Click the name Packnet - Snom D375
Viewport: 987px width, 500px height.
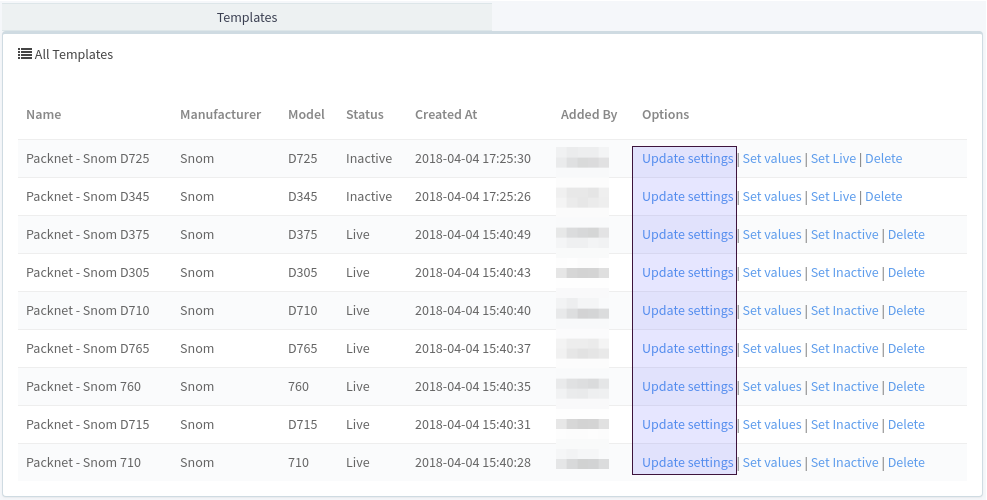(87, 234)
